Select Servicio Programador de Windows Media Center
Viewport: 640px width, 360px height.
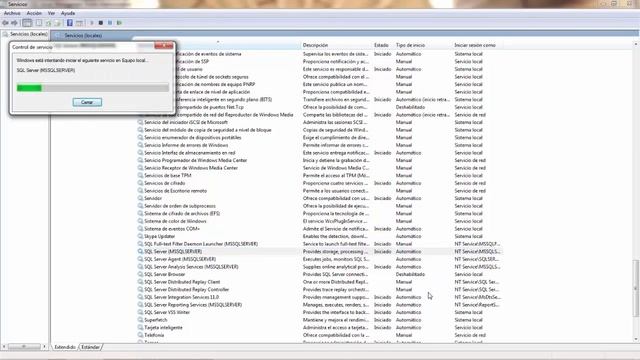click(x=196, y=160)
